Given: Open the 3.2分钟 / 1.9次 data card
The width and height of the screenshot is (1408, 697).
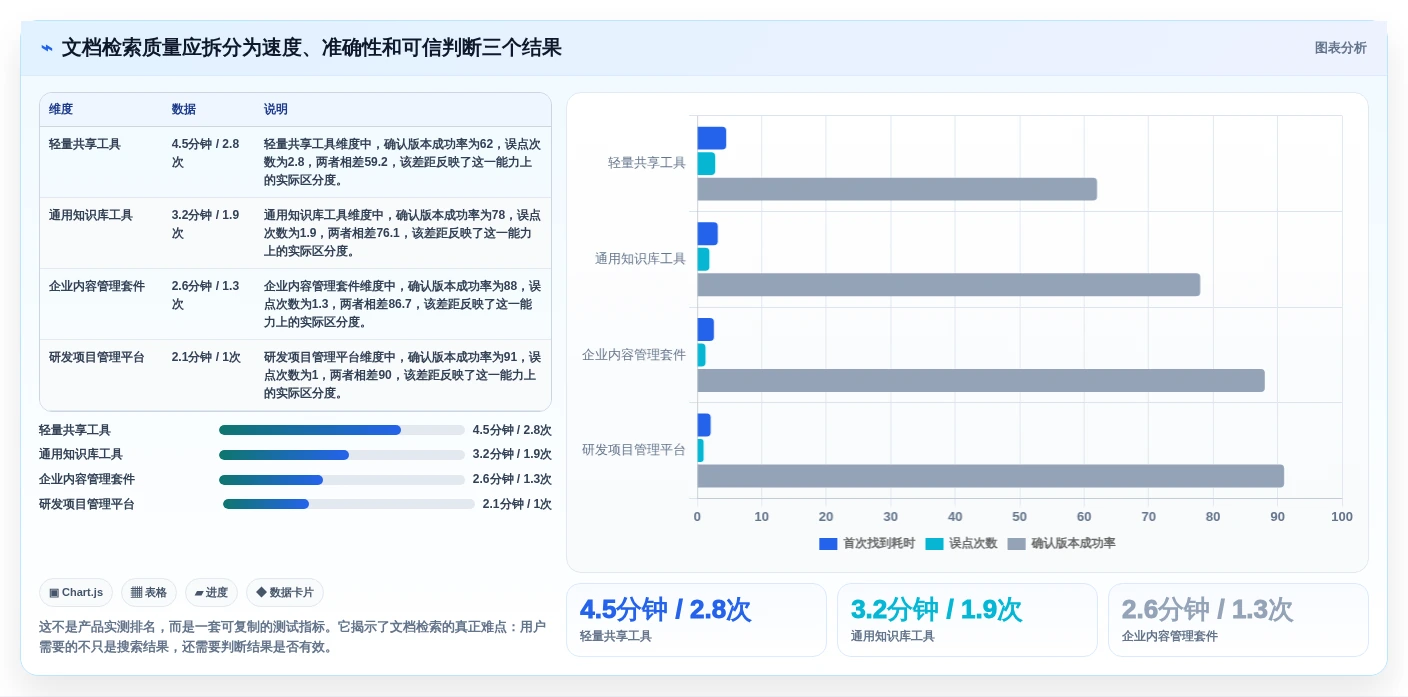Looking at the screenshot, I should coord(967,620).
